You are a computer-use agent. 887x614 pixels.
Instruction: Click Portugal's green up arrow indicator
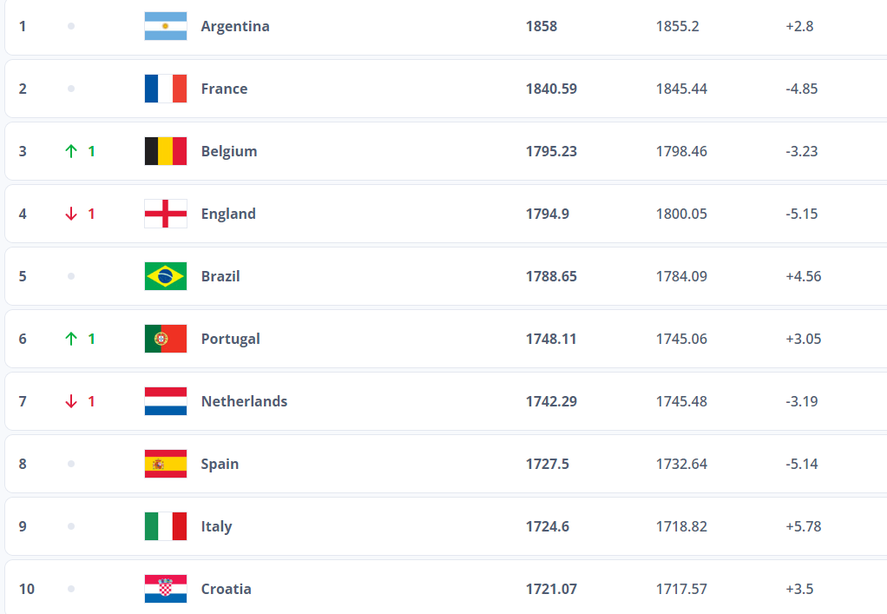71,338
